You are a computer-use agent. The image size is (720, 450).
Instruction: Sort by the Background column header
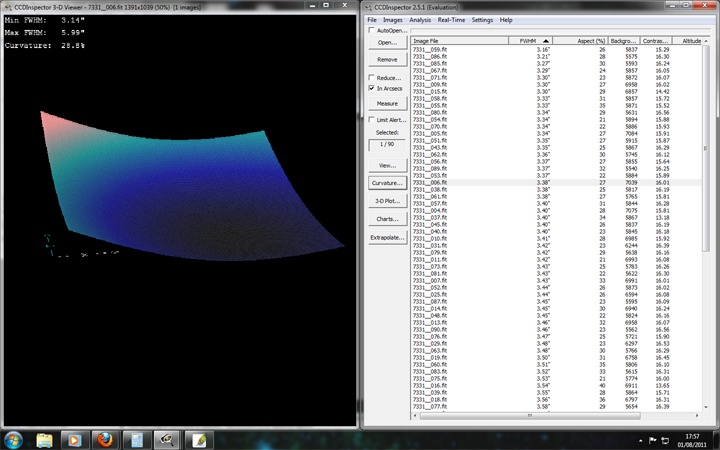pyautogui.click(x=624, y=41)
